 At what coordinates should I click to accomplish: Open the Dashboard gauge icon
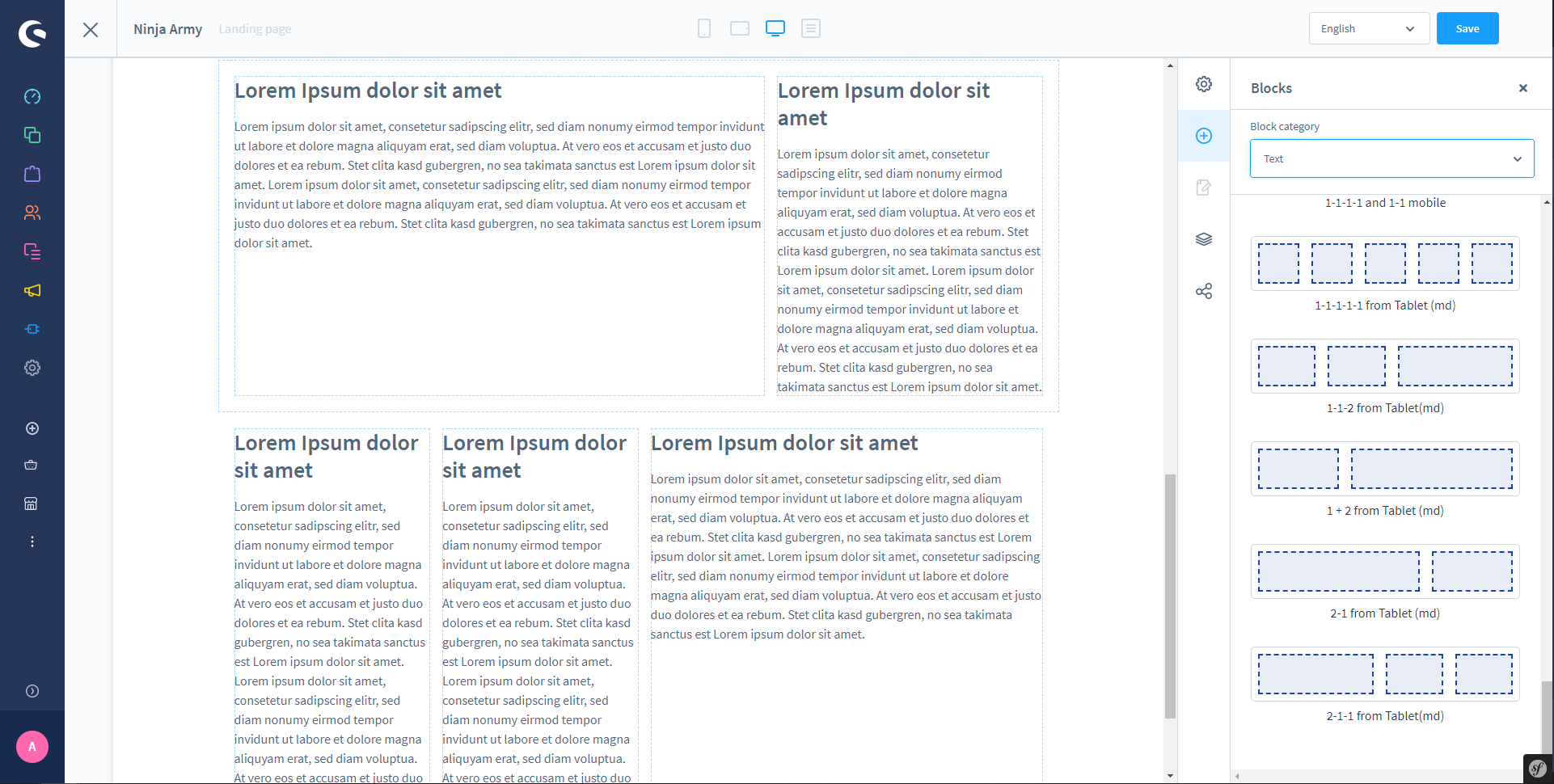pos(32,96)
